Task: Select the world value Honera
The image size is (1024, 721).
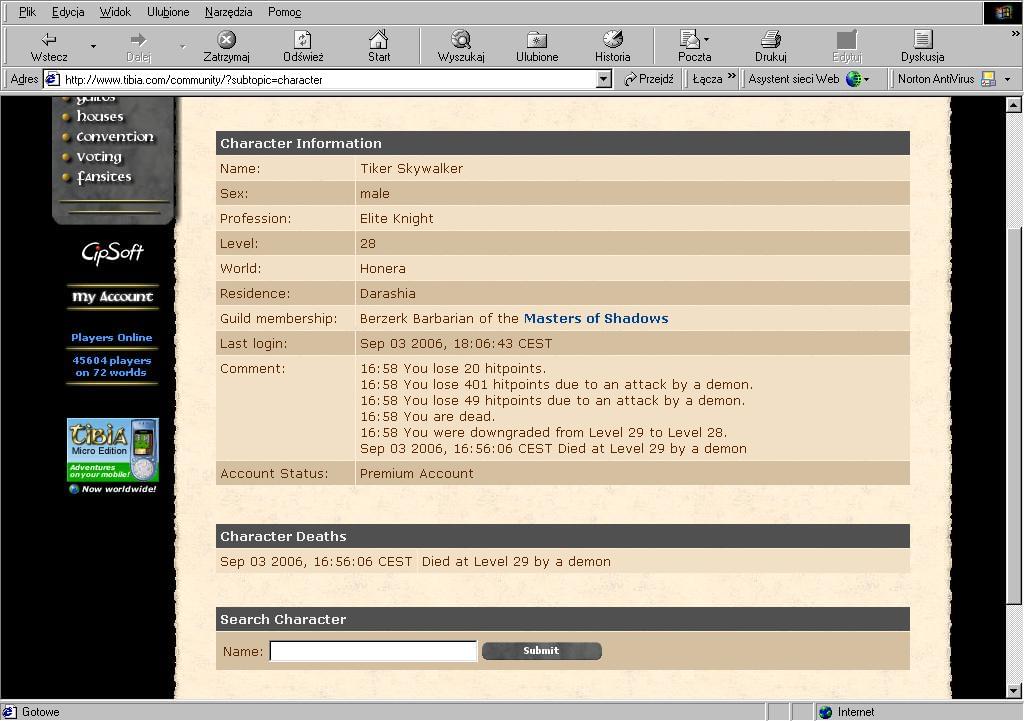Action: tap(383, 268)
